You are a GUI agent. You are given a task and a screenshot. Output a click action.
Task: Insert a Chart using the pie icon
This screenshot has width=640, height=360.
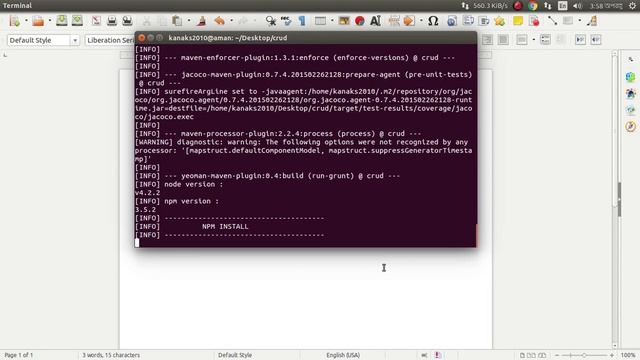[360, 21]
